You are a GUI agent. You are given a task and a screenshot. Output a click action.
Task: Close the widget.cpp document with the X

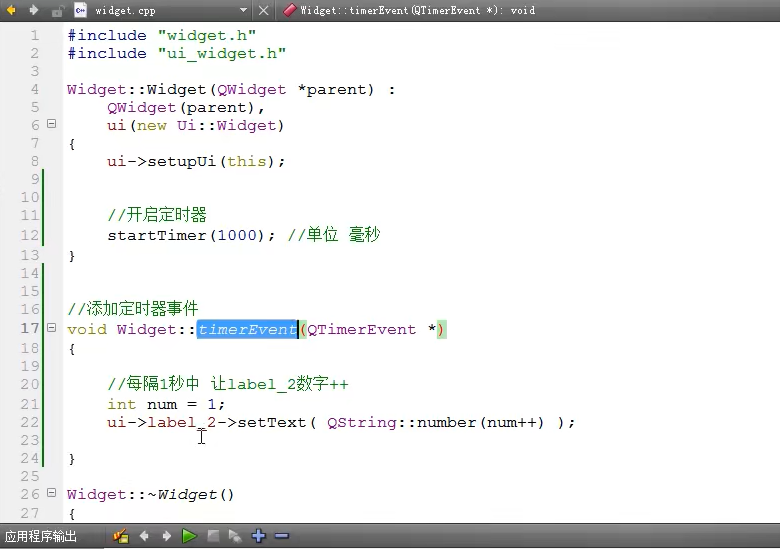[264, 10]
